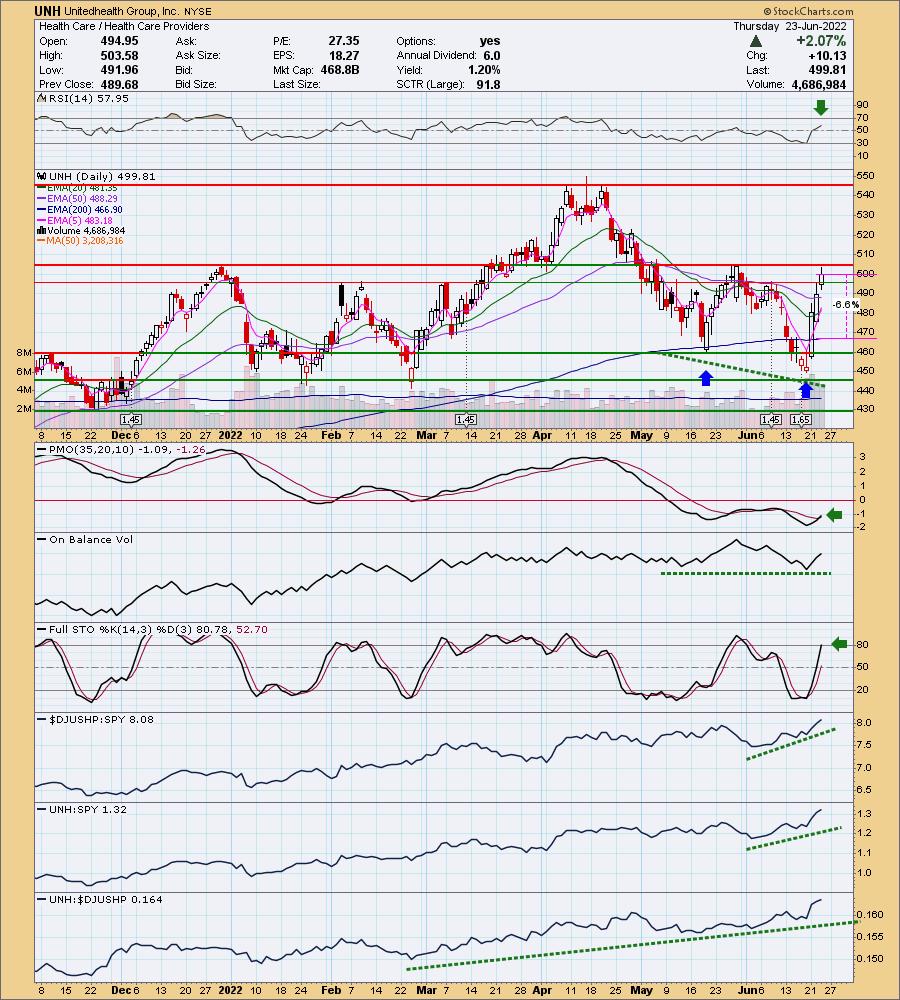Click the High value 503.58
The image size is (900, 1000).
coord(119,55)
